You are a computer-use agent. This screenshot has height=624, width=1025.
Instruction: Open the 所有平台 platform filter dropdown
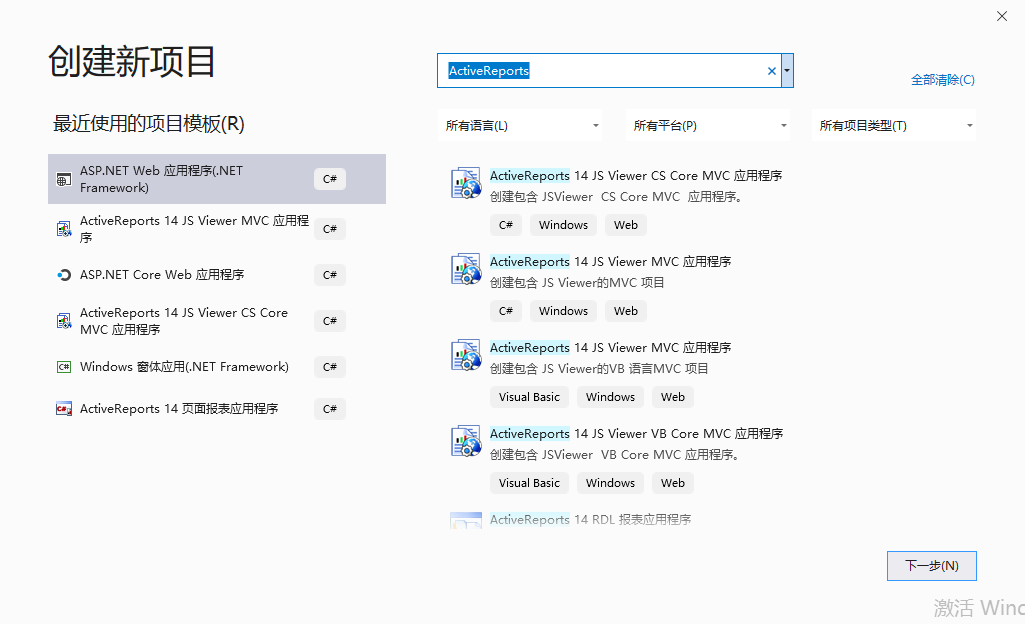708,125
